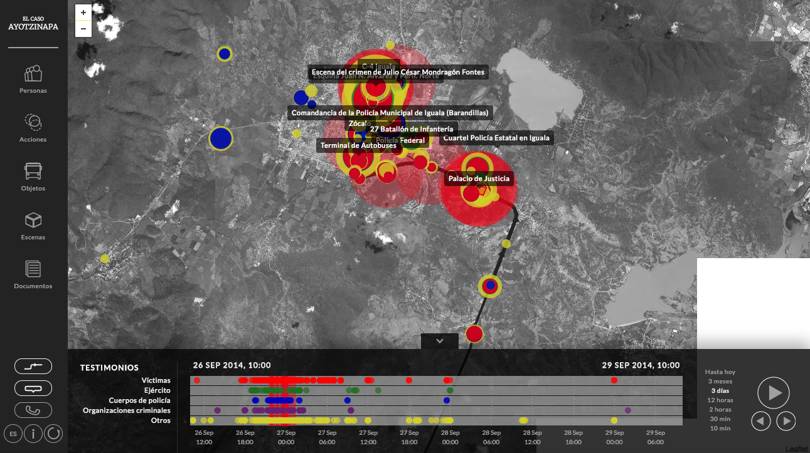The height and width of the screenshot is (453, 810).
Task: Click the information (i) icon
Action: (x=33, y=434)
